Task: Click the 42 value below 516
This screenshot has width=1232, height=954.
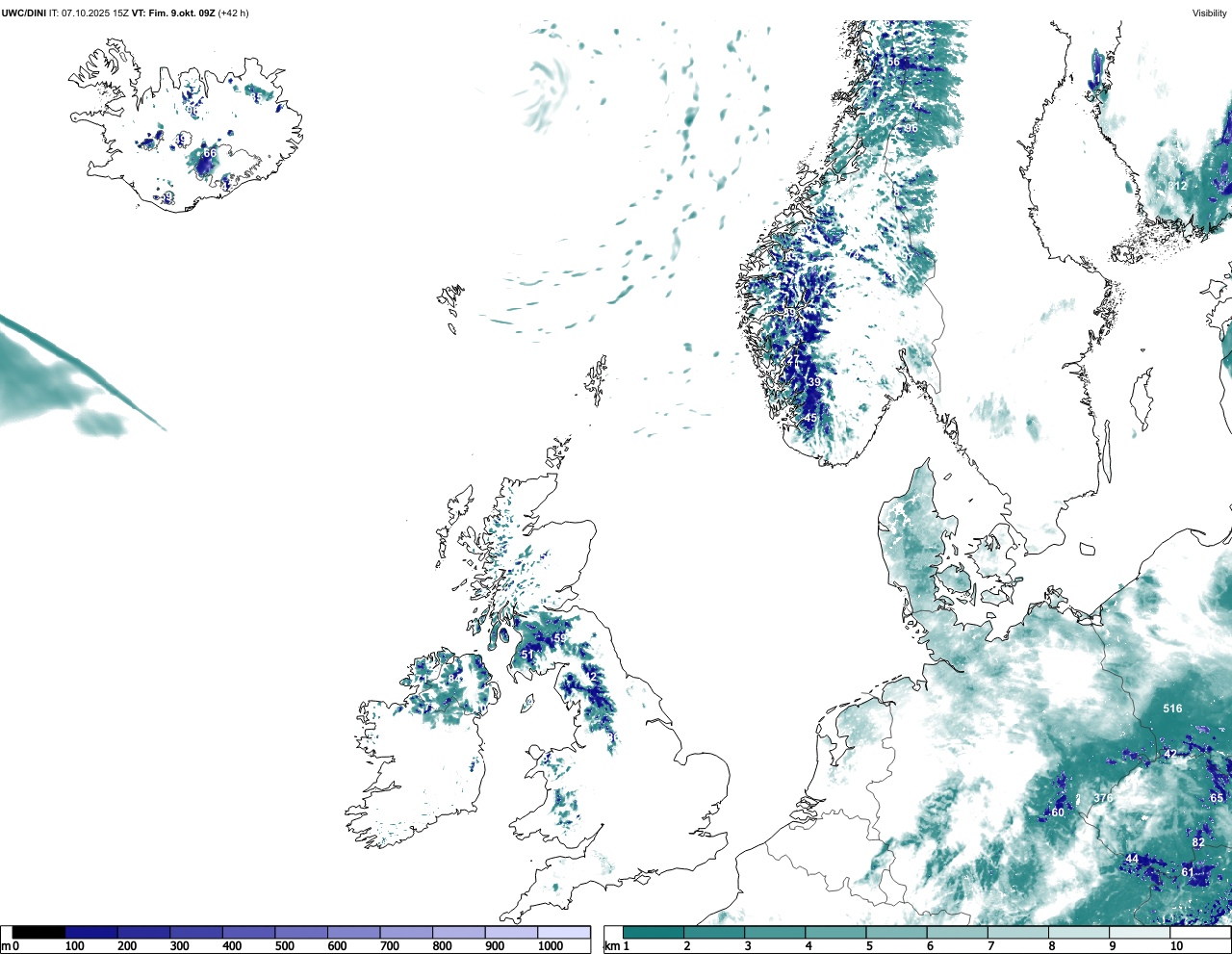Action: pos(1170,754)
